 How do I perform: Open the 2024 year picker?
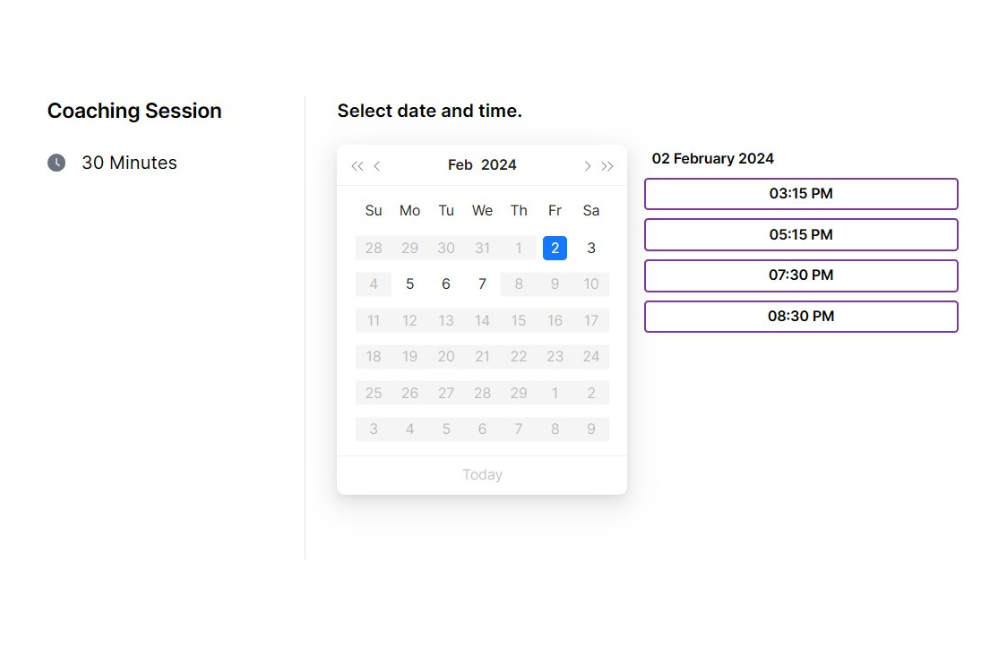pos(499,165)
